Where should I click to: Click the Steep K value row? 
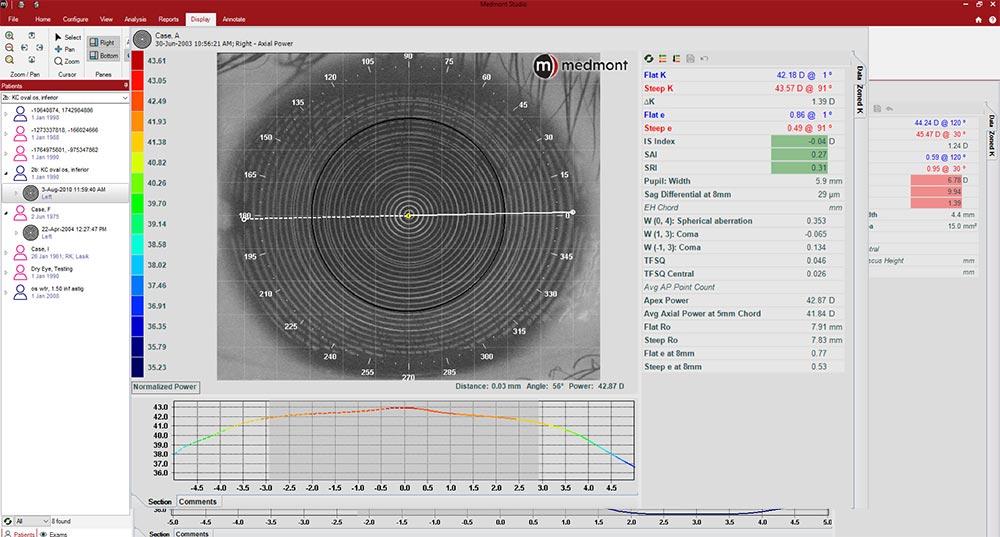pyautogui.click(x=743, y=88)
